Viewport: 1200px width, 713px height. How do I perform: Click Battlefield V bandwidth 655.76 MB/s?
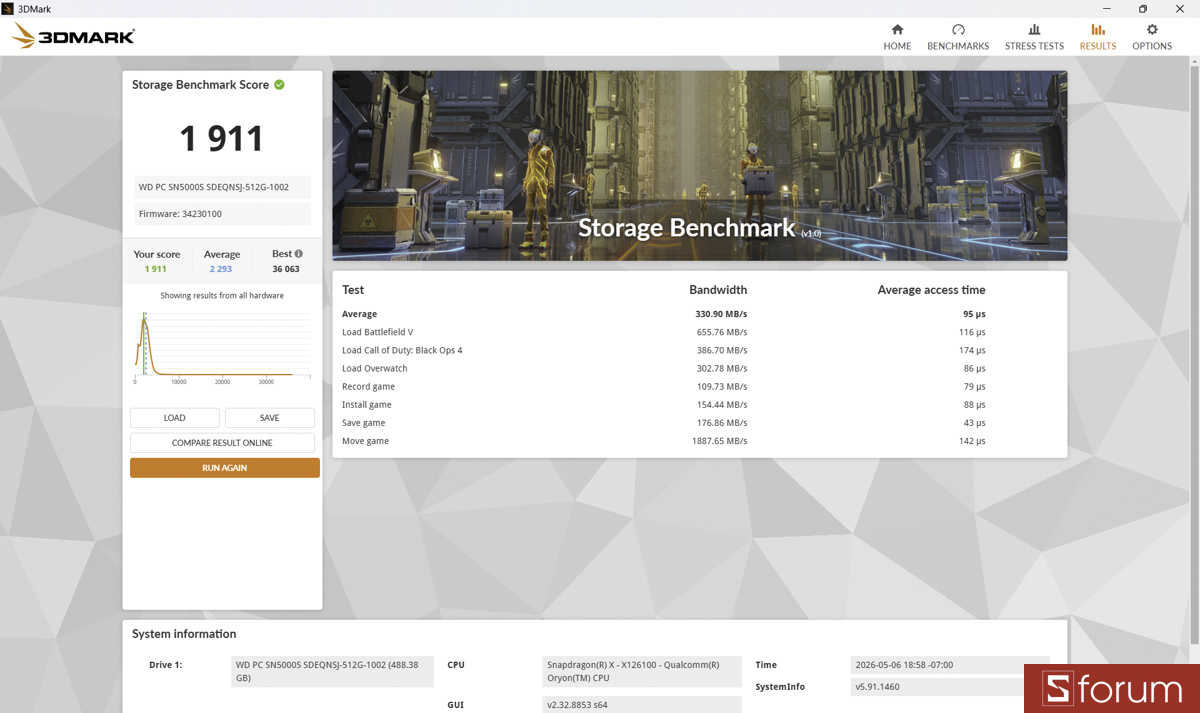[722, 332]
